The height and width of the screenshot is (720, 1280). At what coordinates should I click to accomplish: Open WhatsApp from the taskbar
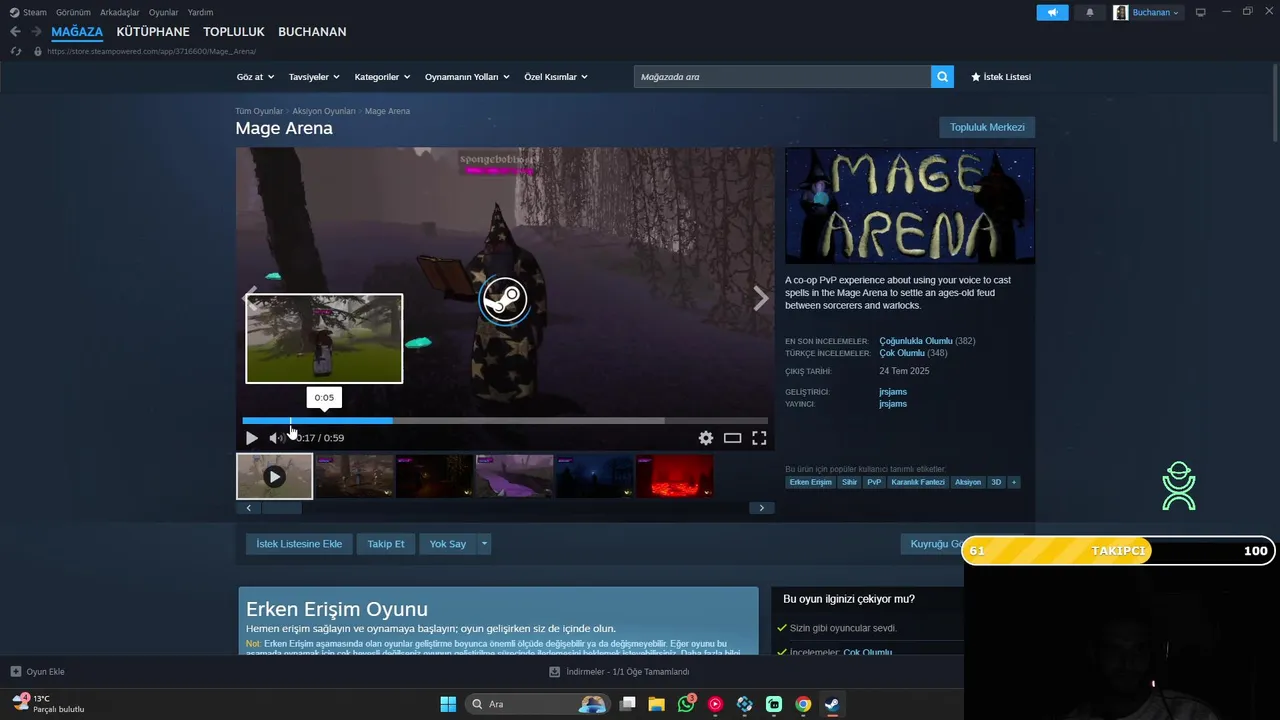coord(686,704)
